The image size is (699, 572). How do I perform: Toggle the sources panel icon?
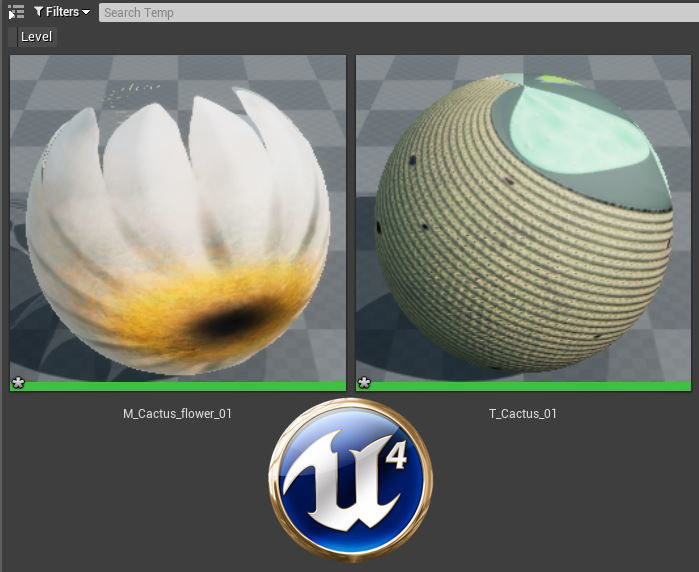(16, 12)
